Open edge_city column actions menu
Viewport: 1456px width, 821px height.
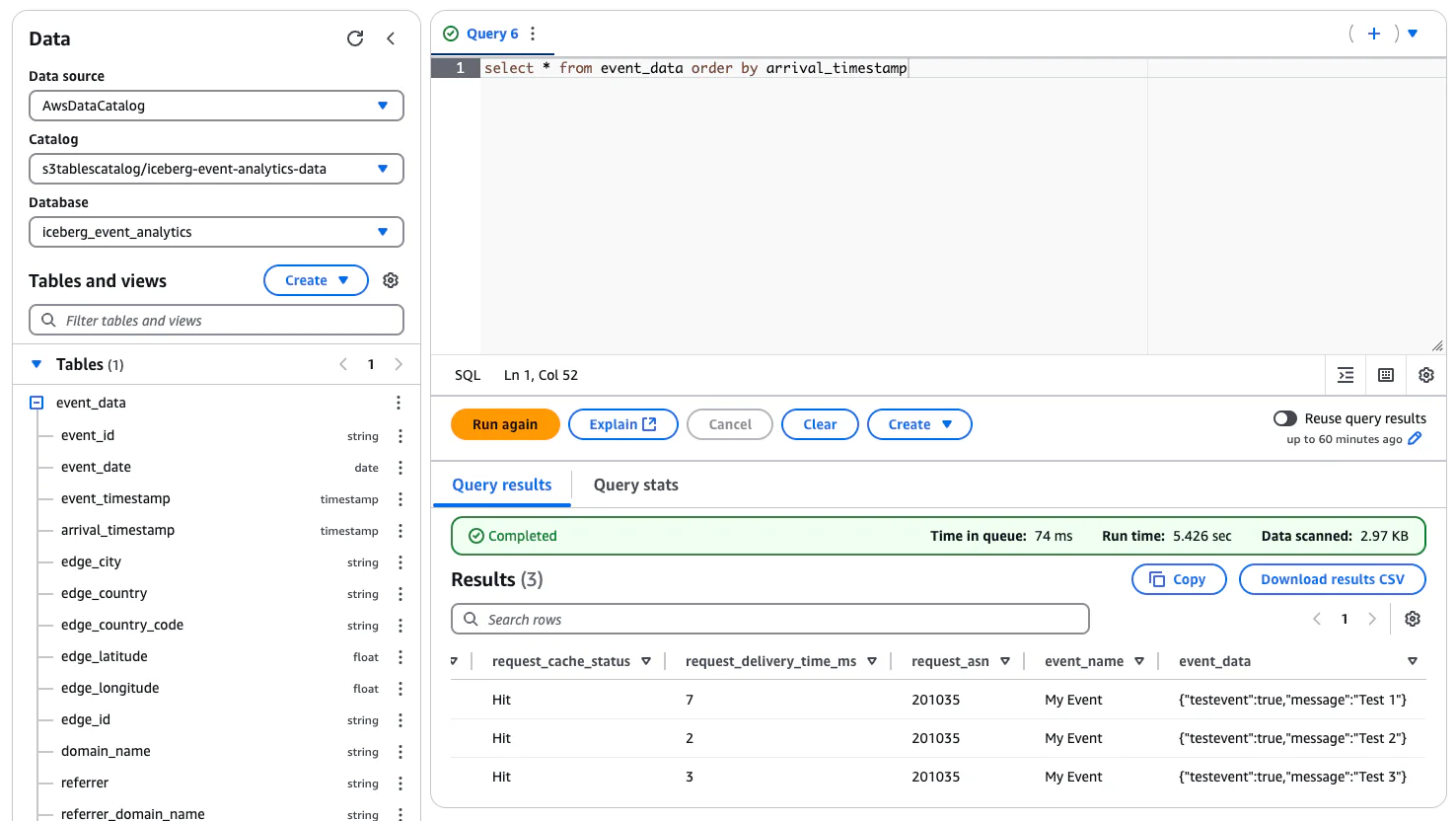tap(400, 562)
